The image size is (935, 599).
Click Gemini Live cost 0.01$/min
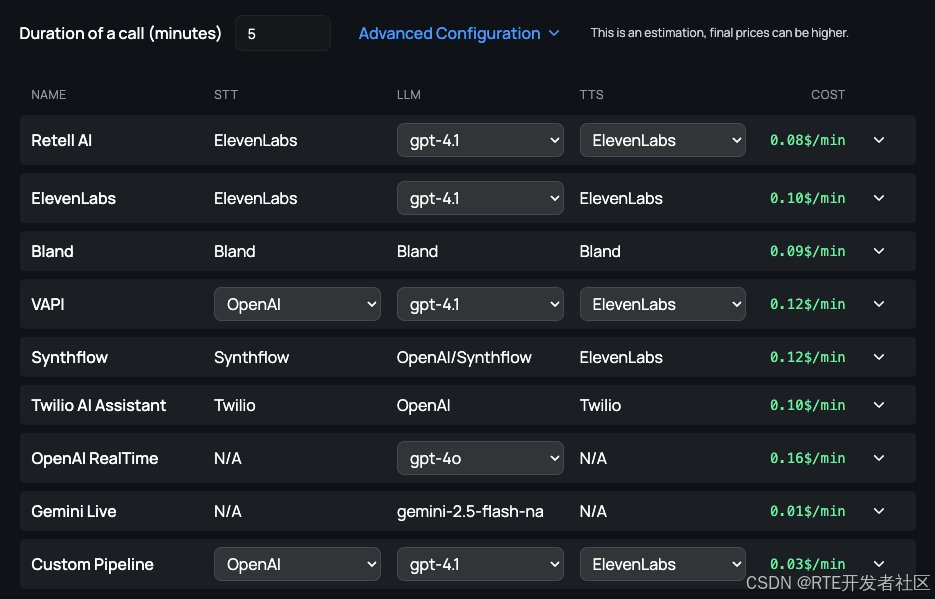[x=807, y=511]
